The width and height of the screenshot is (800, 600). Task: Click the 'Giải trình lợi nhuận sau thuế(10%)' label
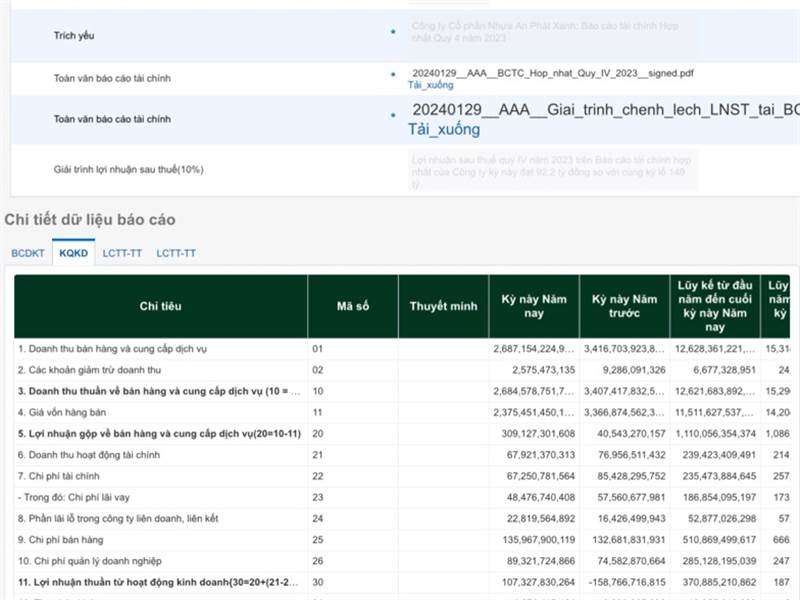(129, 169)
